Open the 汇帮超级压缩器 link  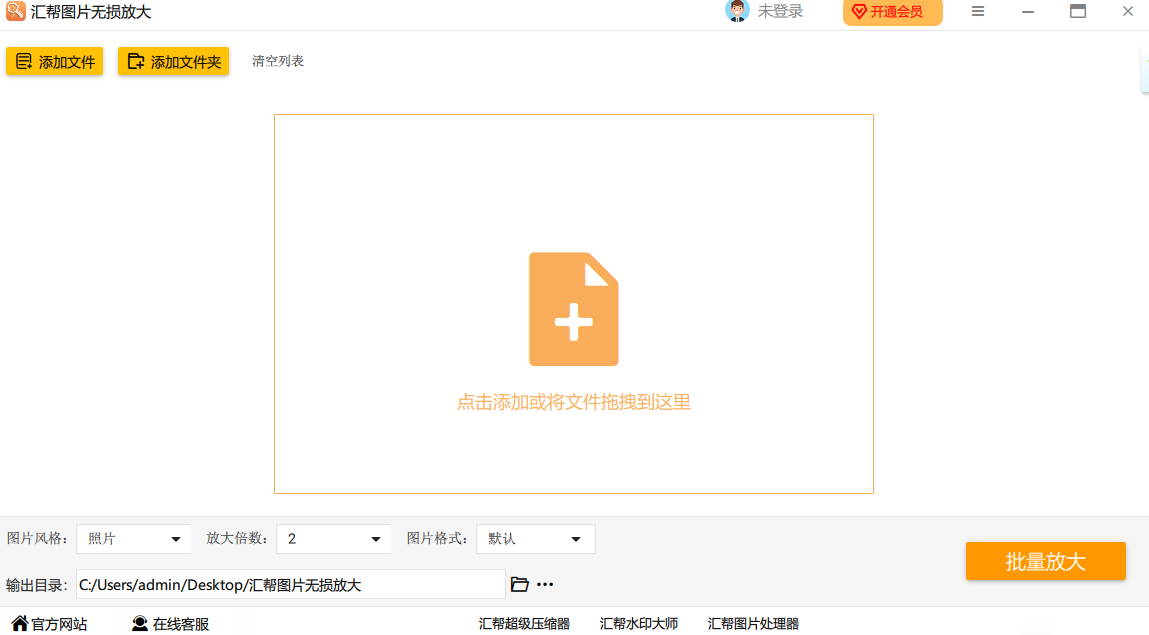(524, 623)
